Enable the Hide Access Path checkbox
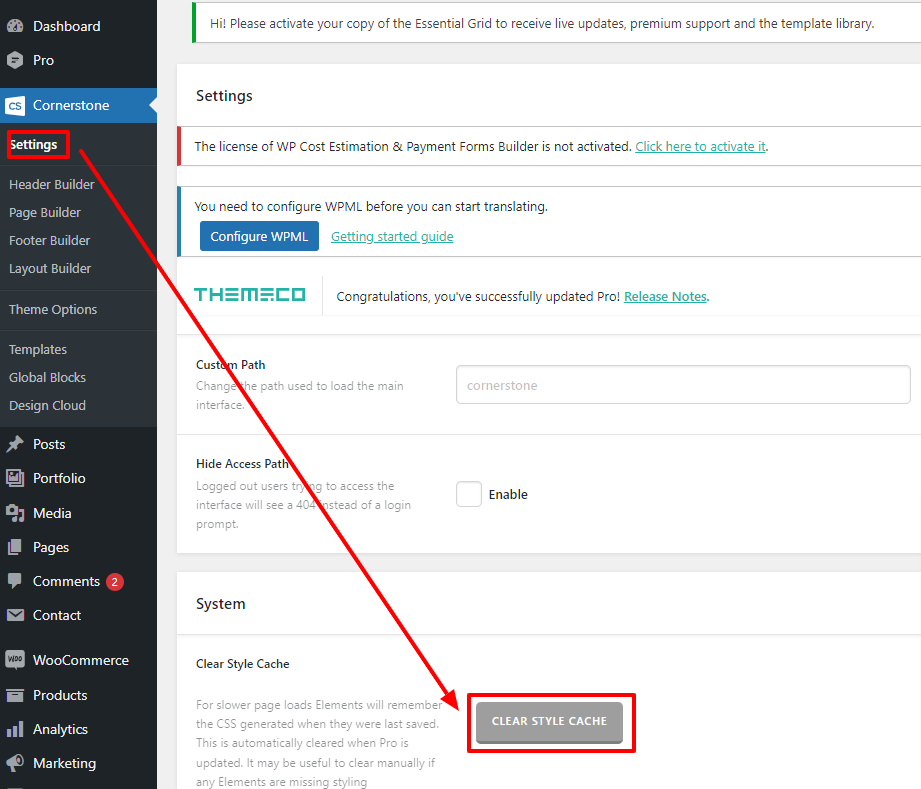Viewport: 921px width, 789px height. point(469,494)
